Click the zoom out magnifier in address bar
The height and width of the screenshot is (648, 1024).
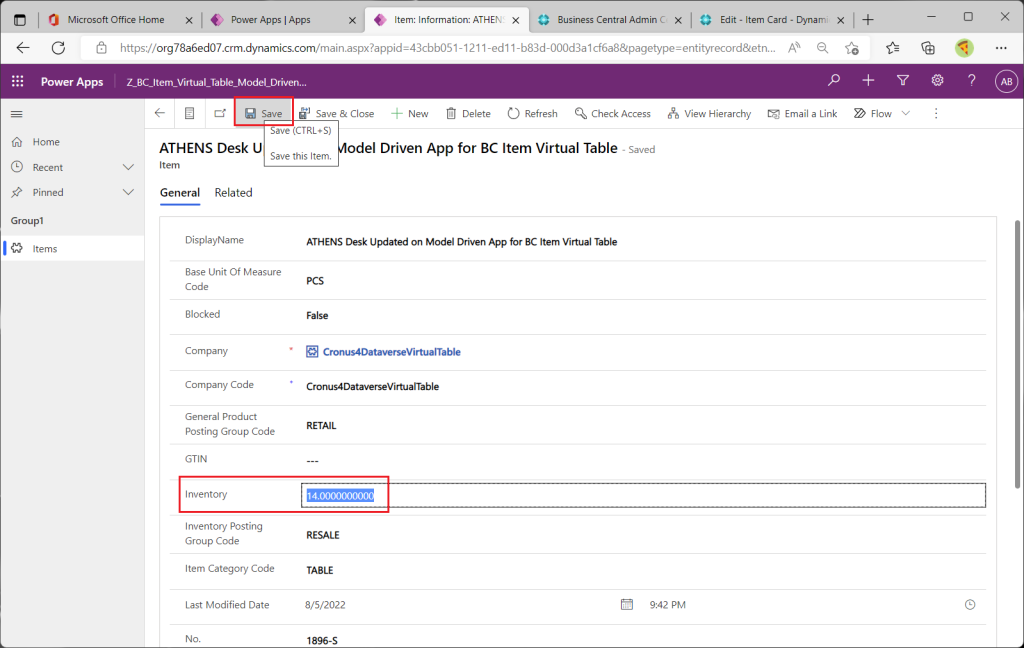(x=823, y=48)
